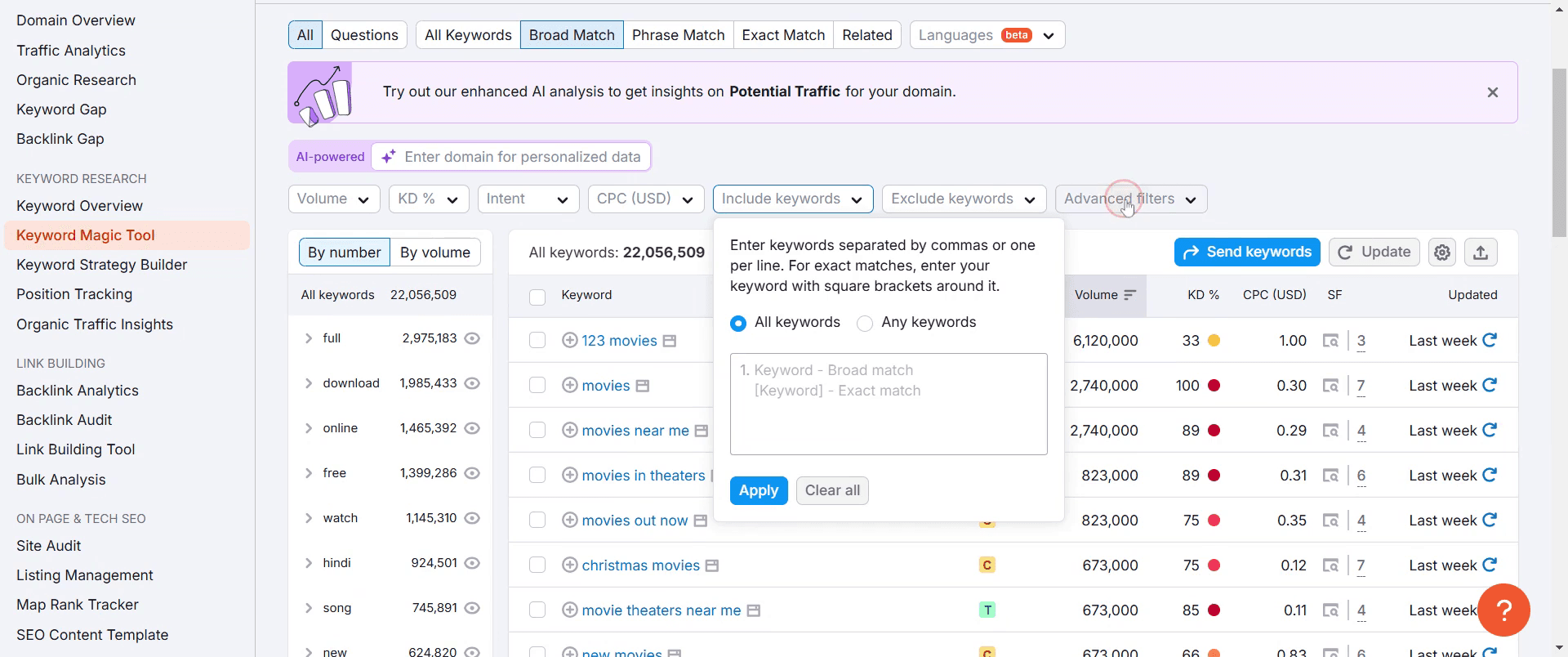Open Backlink Analytics in the sidebar
1568x657 pixels.
click(x=78, y=391)
